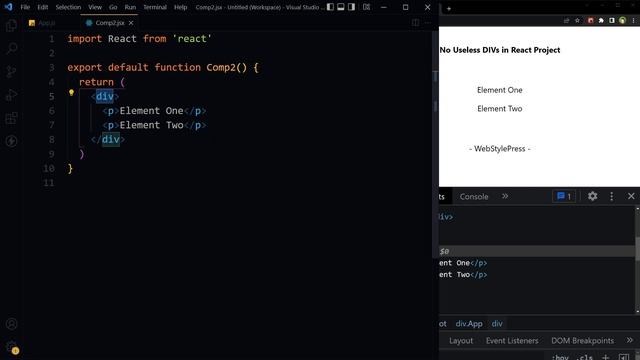The image size is (640, 360).
Task: Open the Explorer view in VS Code activity bar
Action: (11, 26)
